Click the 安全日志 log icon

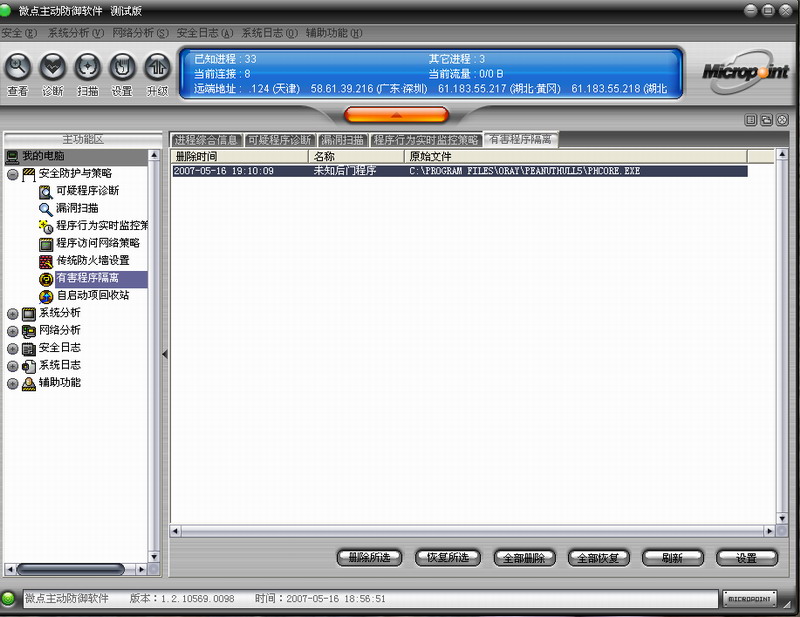(29, 349)
